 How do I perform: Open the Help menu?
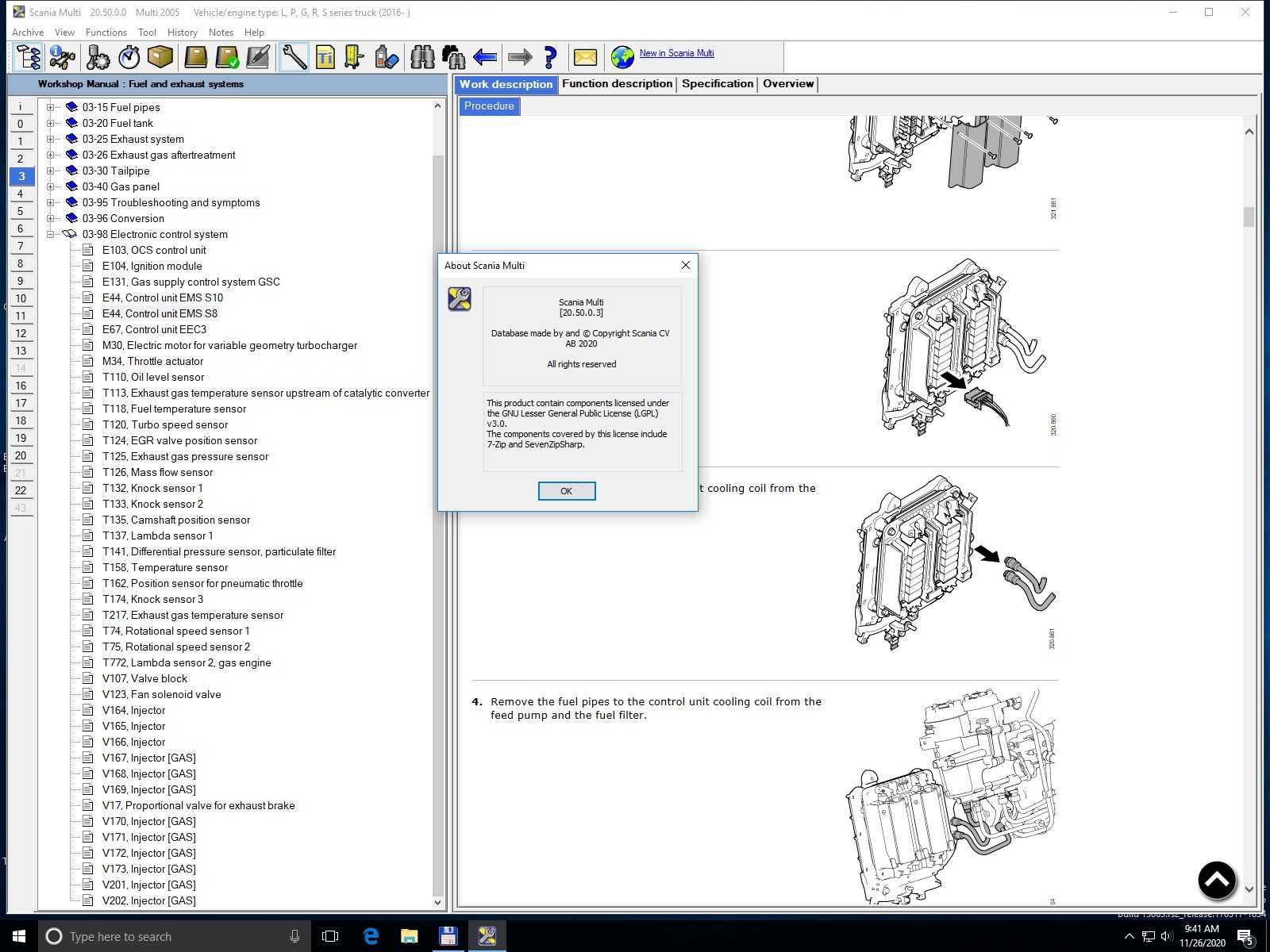[x=254, y=33]
